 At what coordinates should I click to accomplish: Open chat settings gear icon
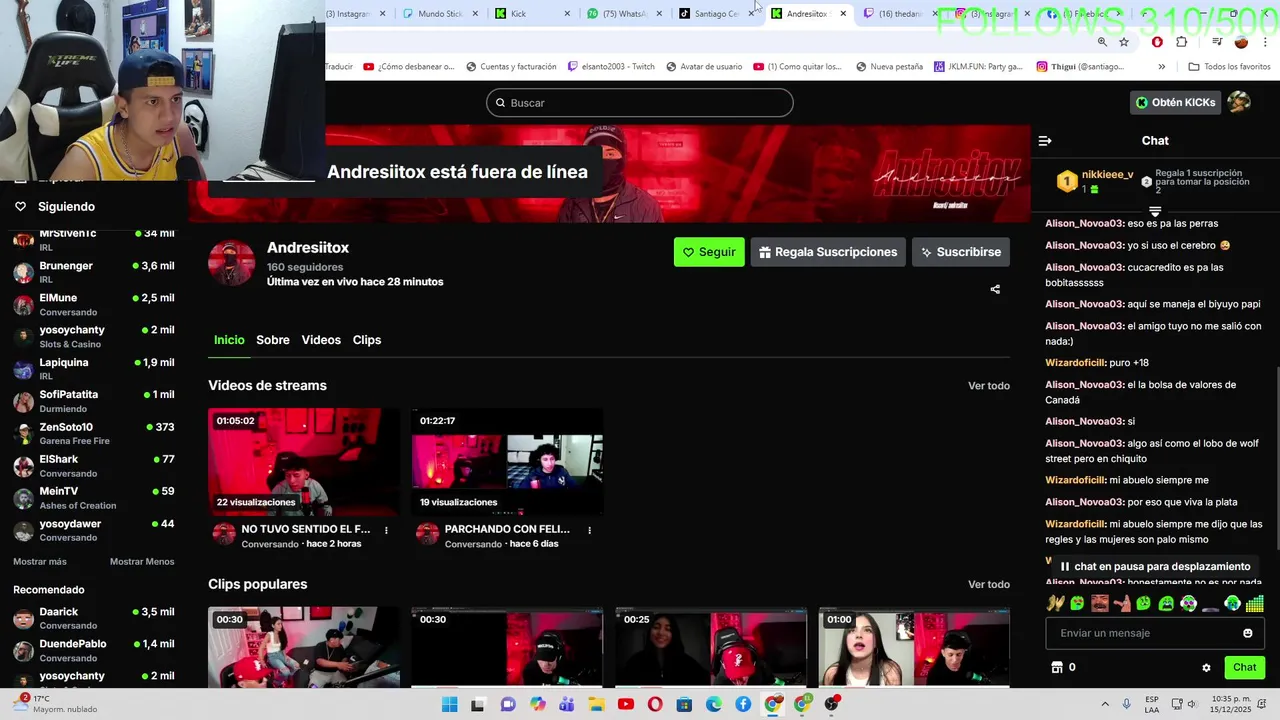(x=1206, y=668)
